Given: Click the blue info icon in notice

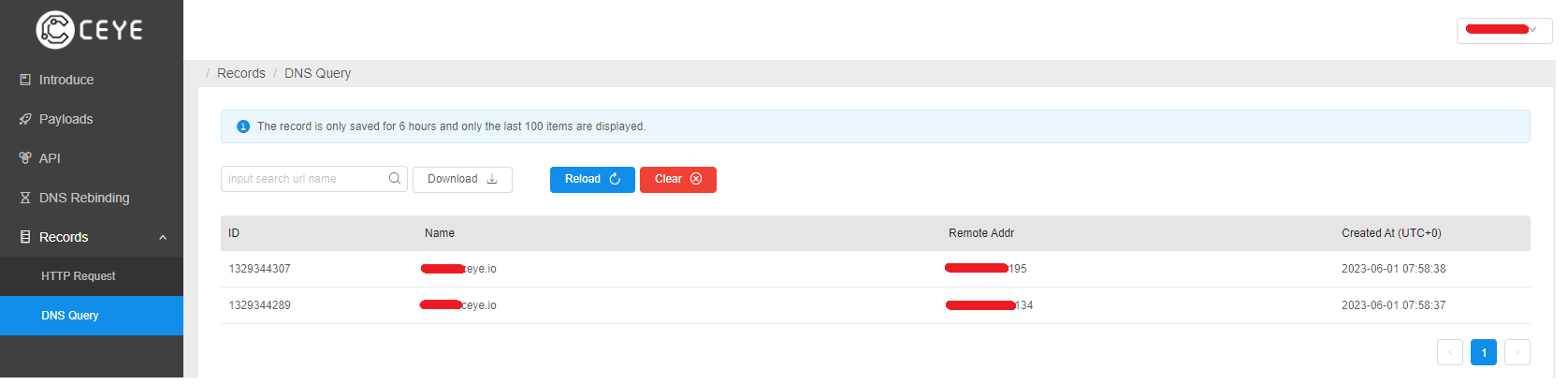Looking at the screenshot, I should pos(243,126).
